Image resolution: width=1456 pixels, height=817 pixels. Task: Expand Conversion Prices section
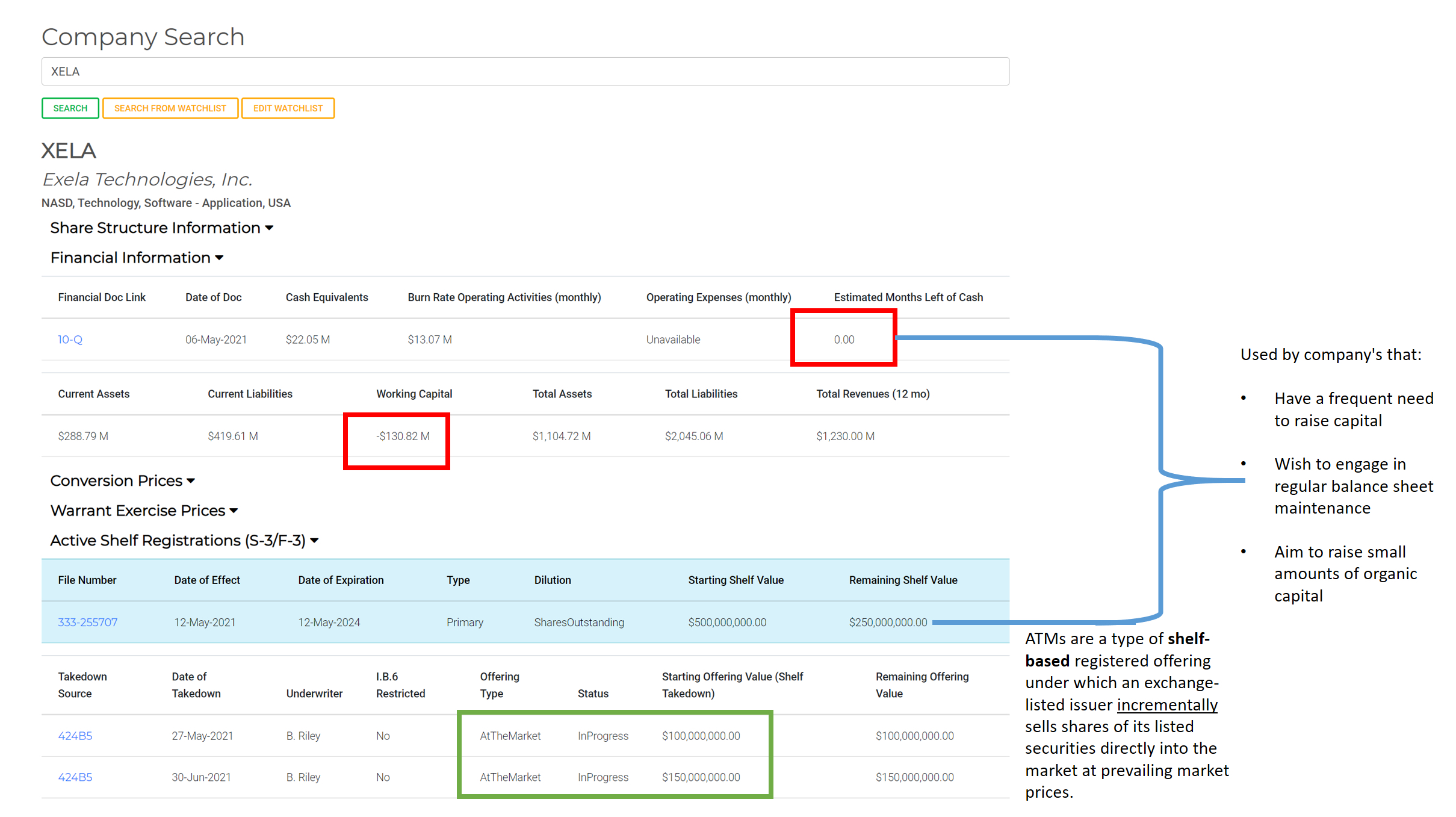pos(122,480)
